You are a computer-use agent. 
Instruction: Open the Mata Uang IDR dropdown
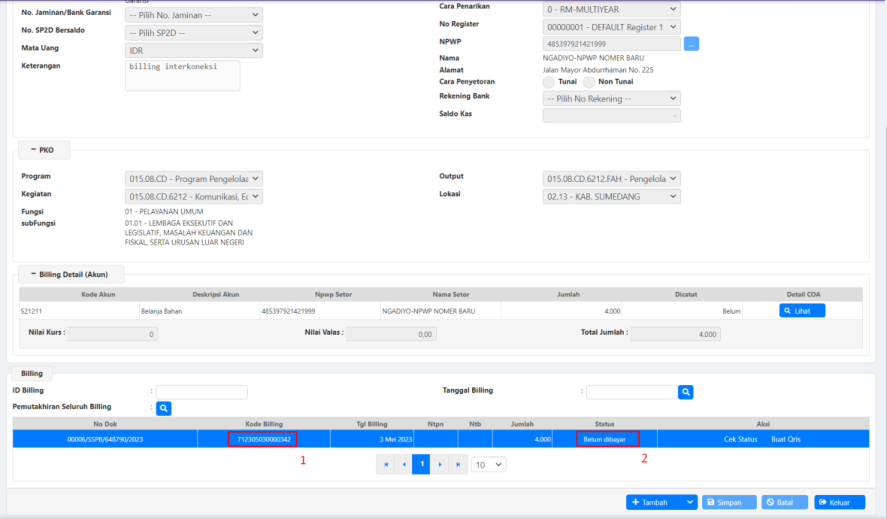coord(194,50)
